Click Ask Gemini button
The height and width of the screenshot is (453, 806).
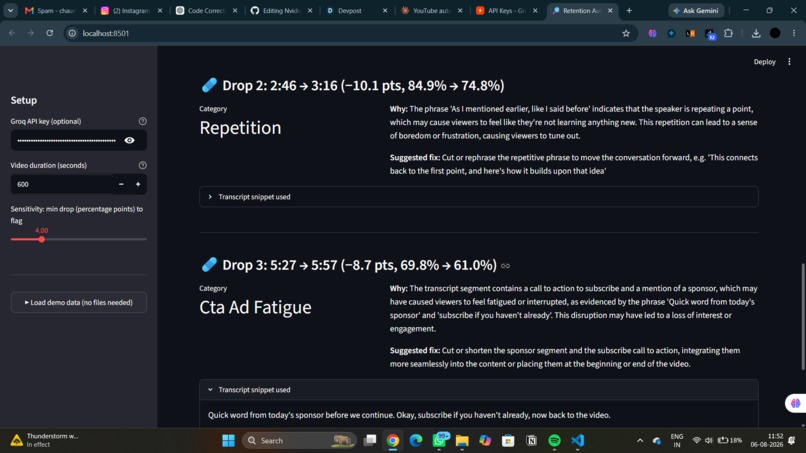[x=696, y=10]
